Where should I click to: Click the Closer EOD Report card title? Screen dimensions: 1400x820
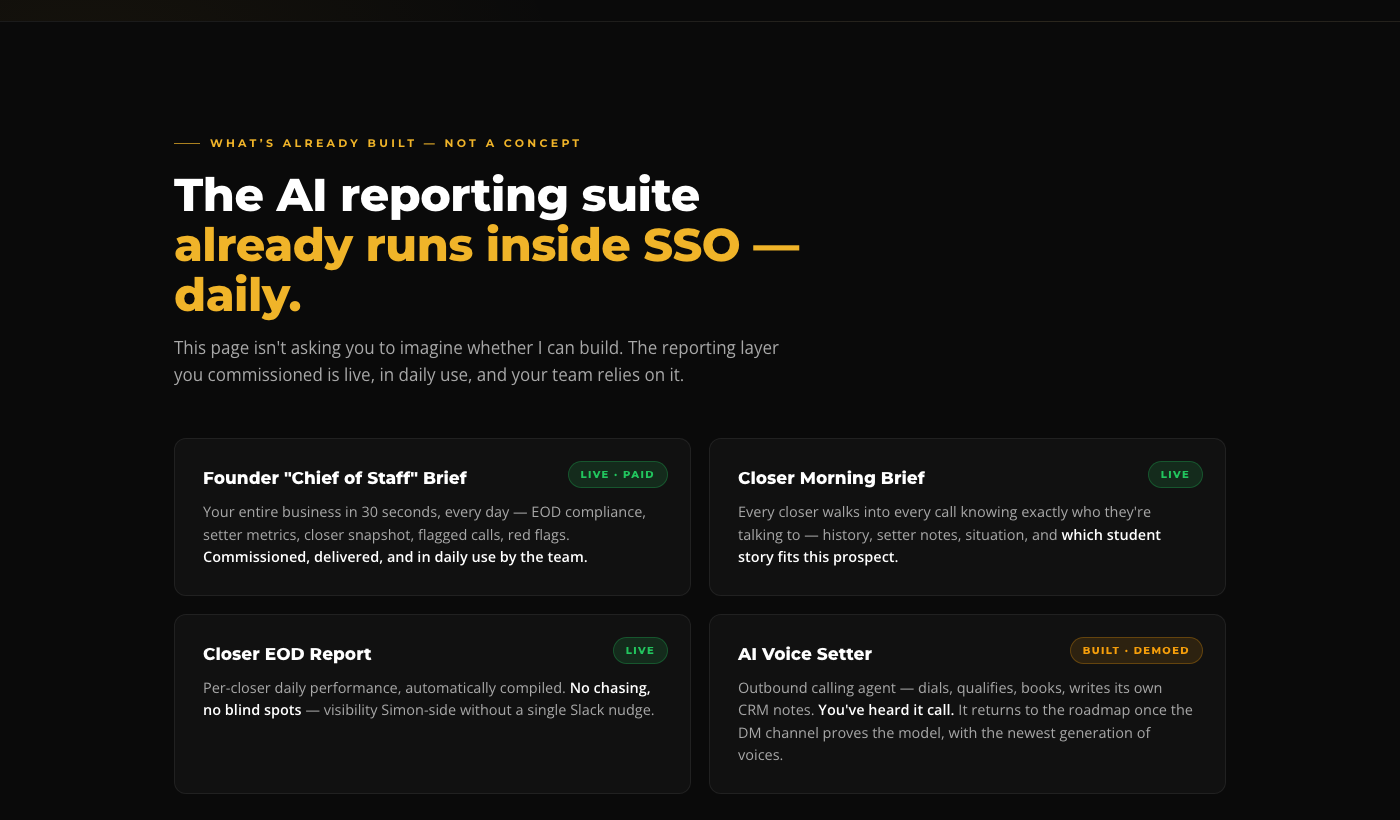[x=287, y=654]
